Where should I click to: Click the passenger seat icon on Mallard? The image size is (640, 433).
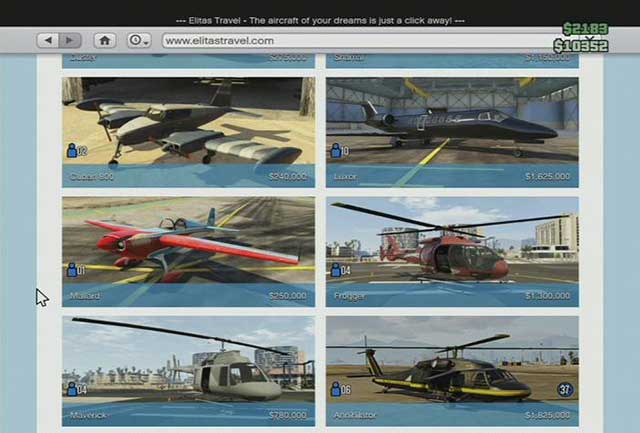77,270
